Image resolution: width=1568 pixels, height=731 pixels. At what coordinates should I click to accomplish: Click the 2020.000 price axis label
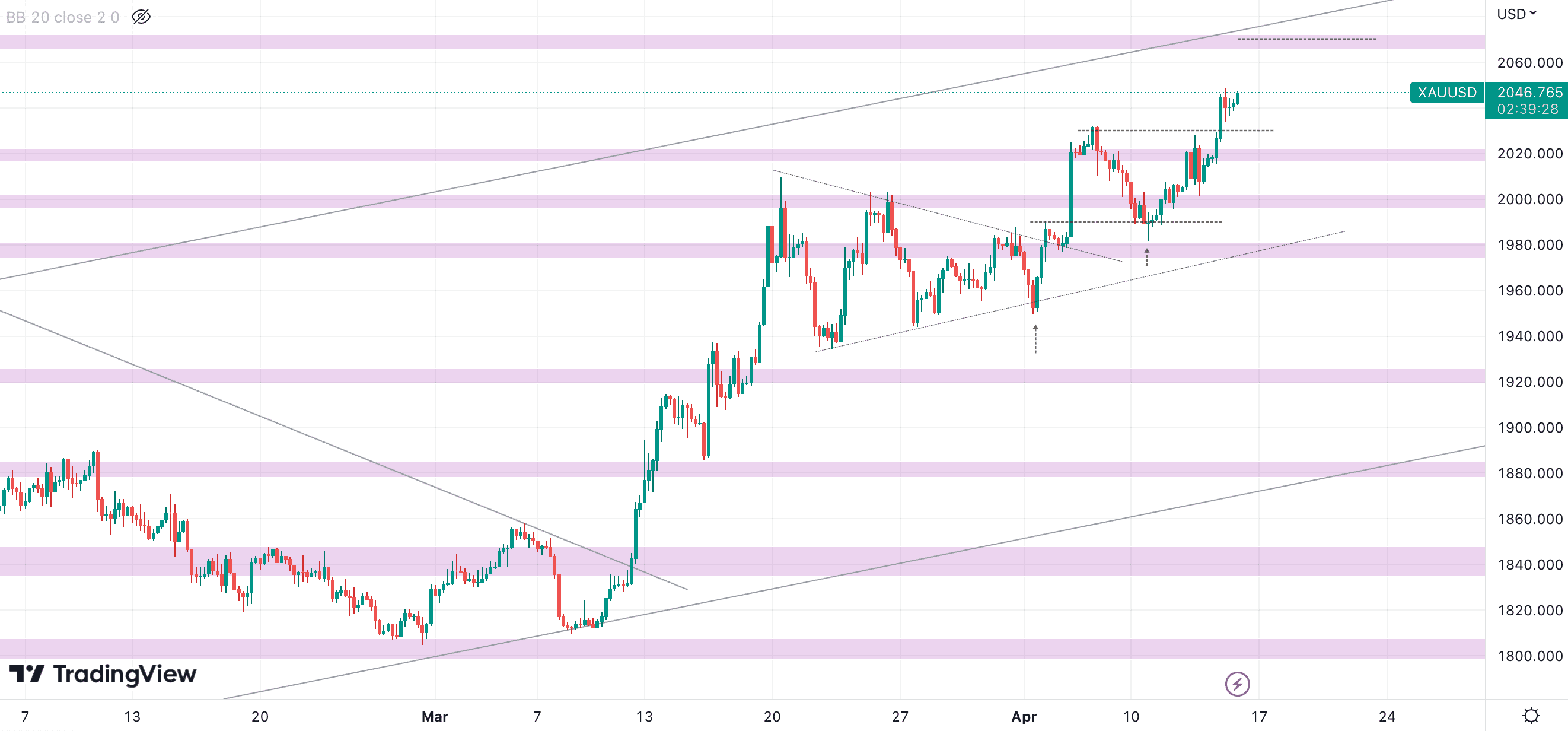[1529, 154]
